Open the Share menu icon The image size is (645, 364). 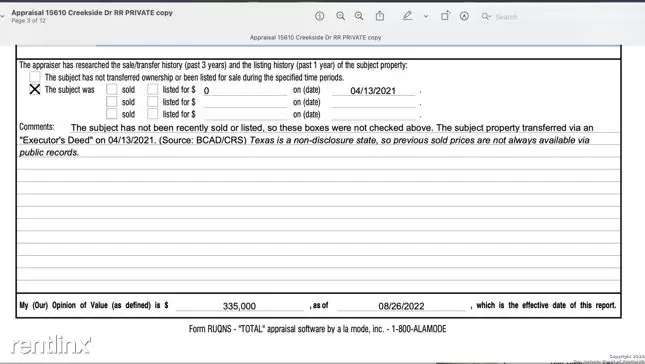[380, 16]
